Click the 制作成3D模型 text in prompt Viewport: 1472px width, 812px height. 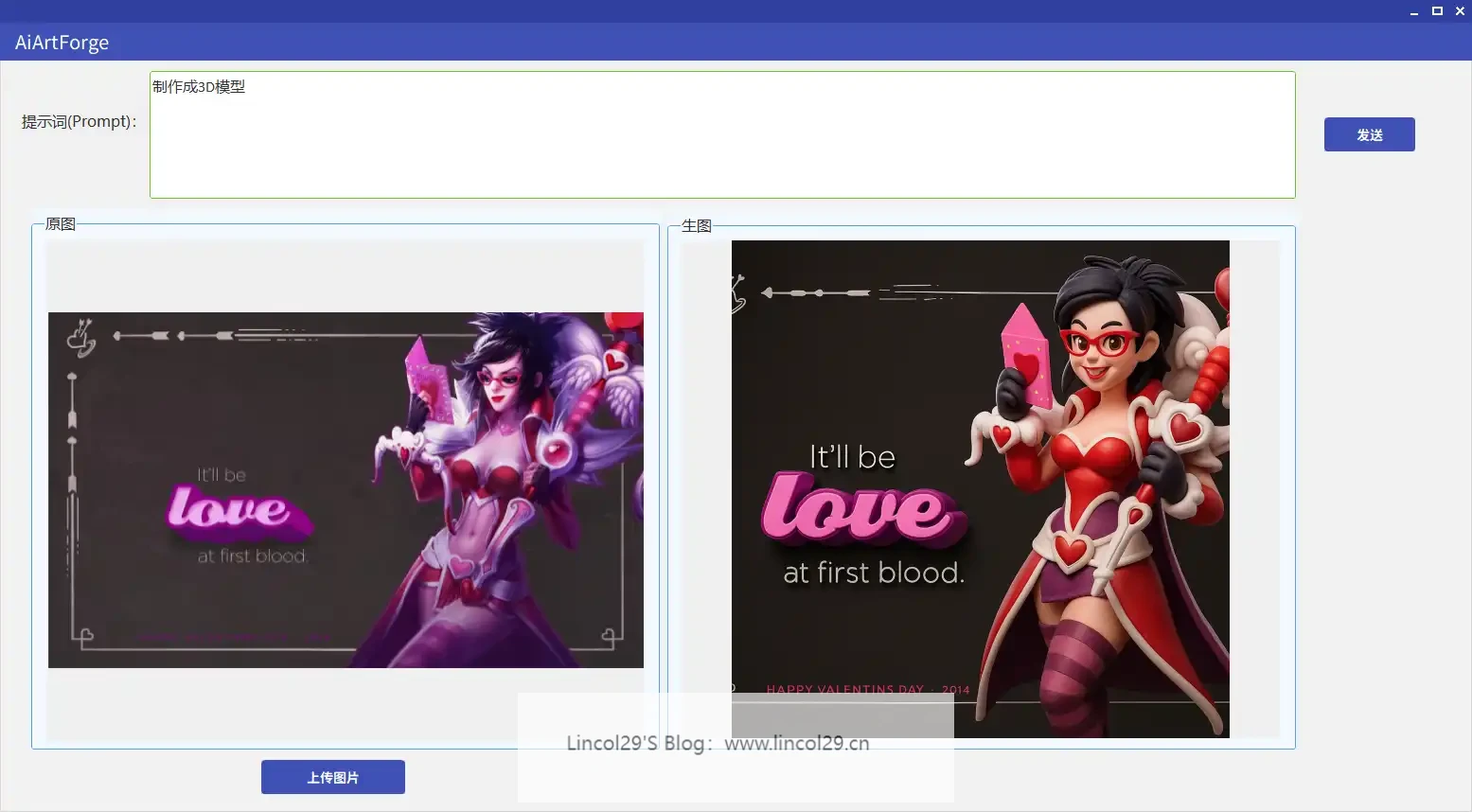point(199,87)
